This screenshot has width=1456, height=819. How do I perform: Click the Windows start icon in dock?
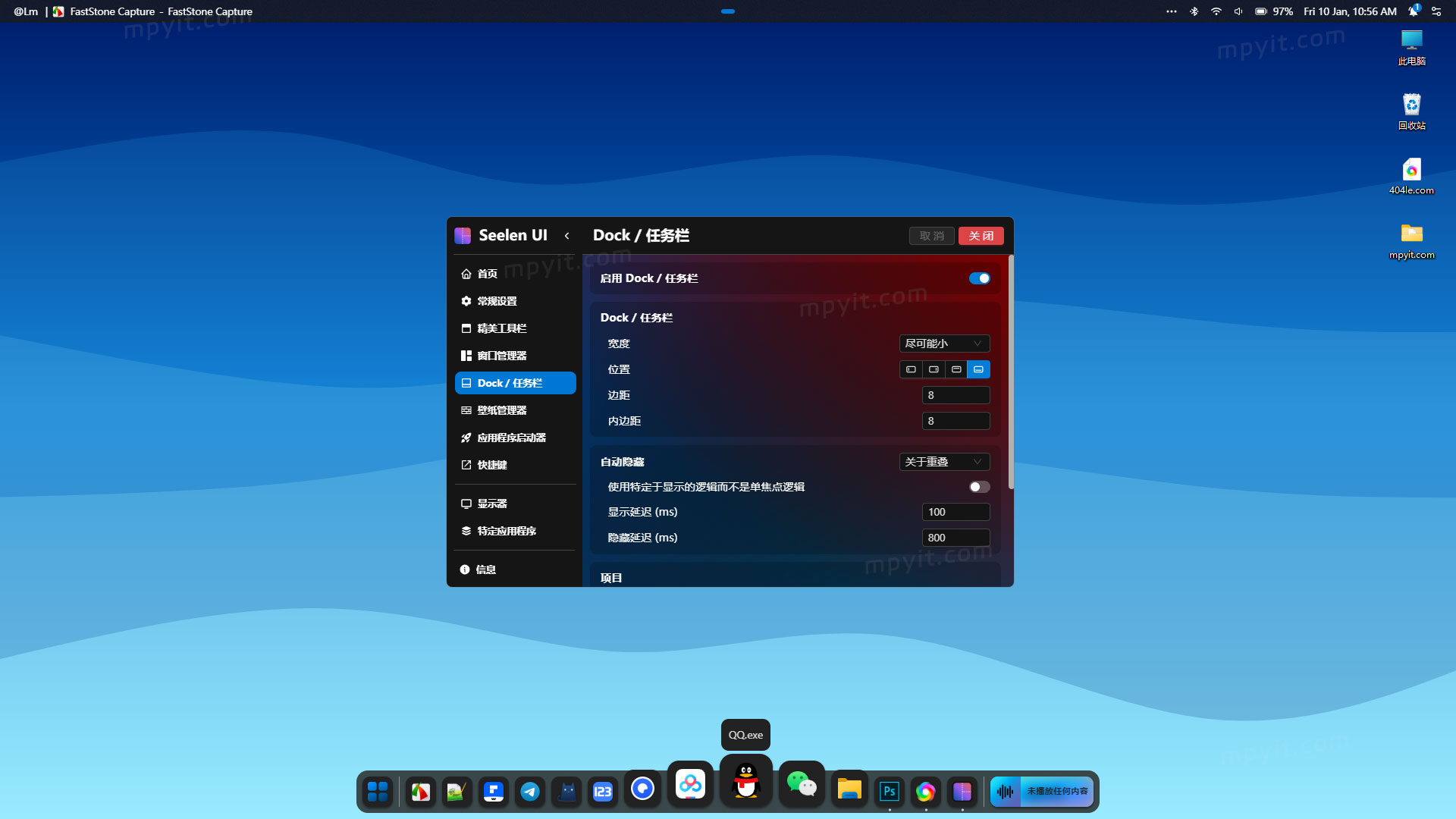click(x=378, y=792)
